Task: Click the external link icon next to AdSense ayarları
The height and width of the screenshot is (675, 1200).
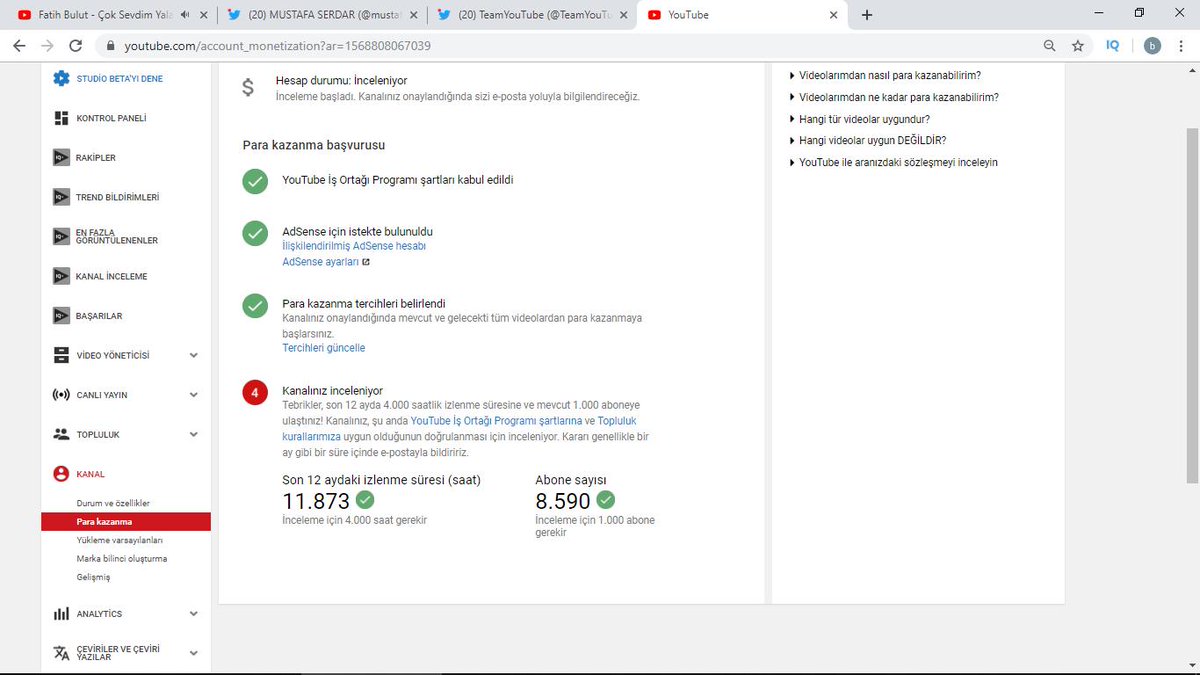Action: [x=366, y=262]
